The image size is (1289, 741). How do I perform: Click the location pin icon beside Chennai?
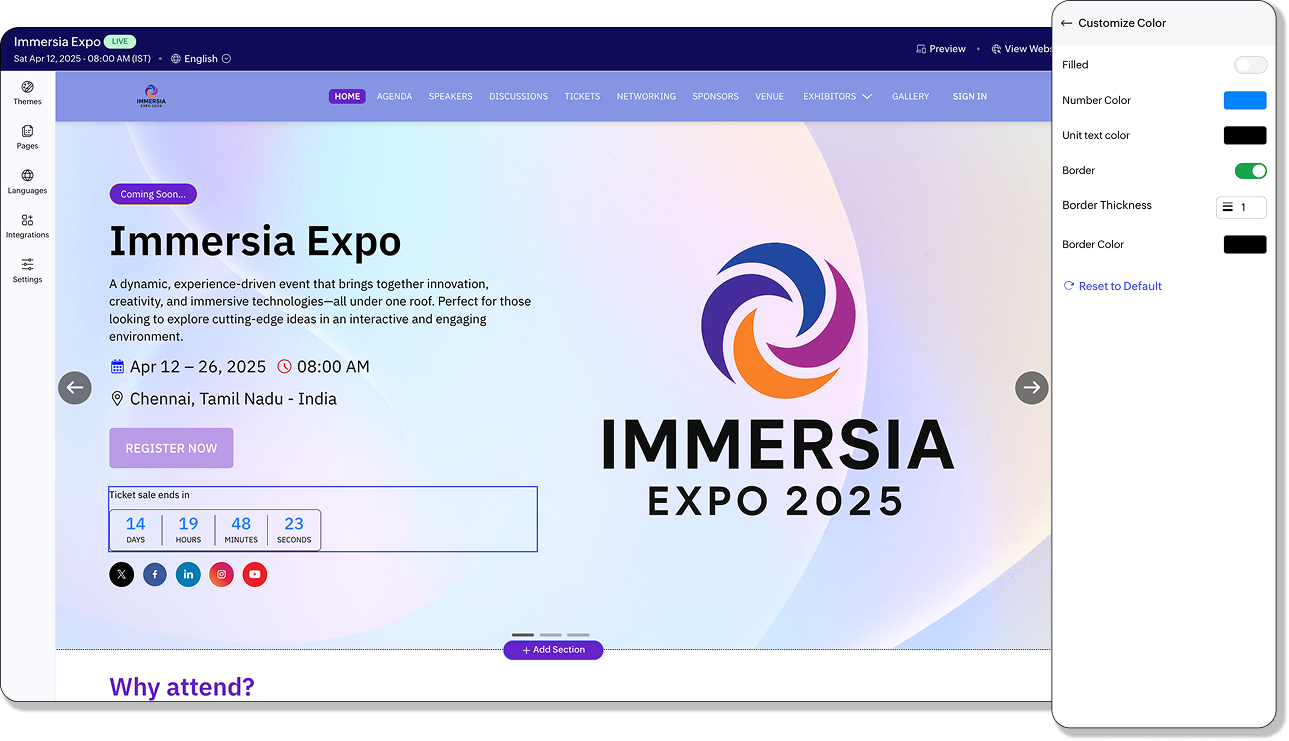pyautogui.click(x=117, y=399)
